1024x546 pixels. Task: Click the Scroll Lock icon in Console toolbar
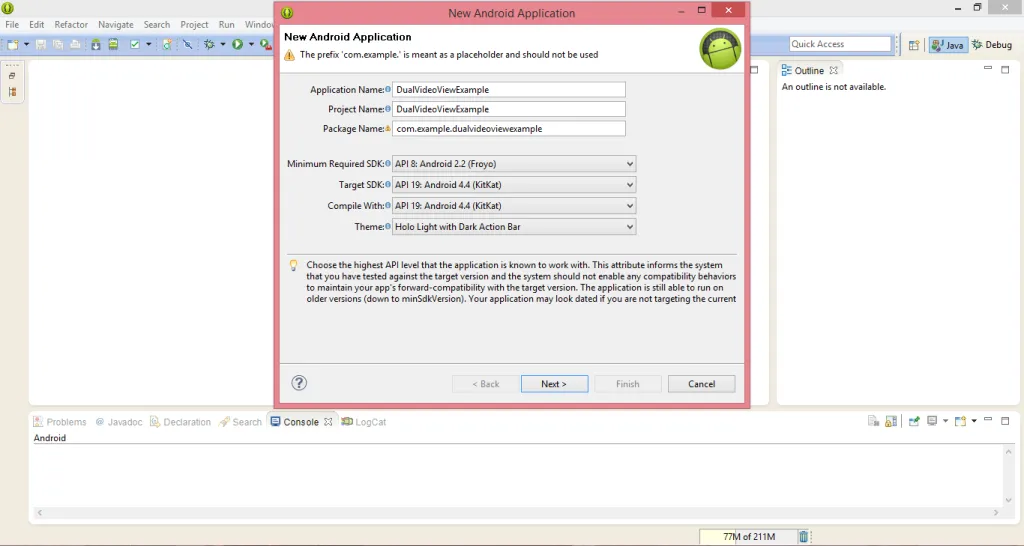coord(891,421)
